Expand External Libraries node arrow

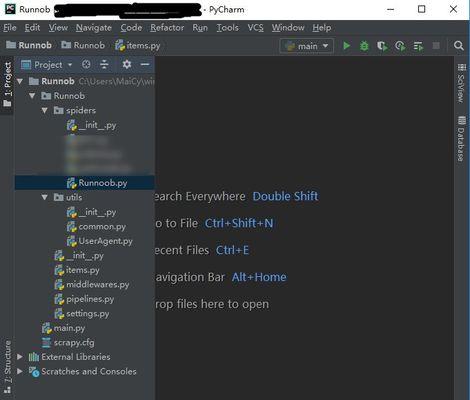pos(20,357)
